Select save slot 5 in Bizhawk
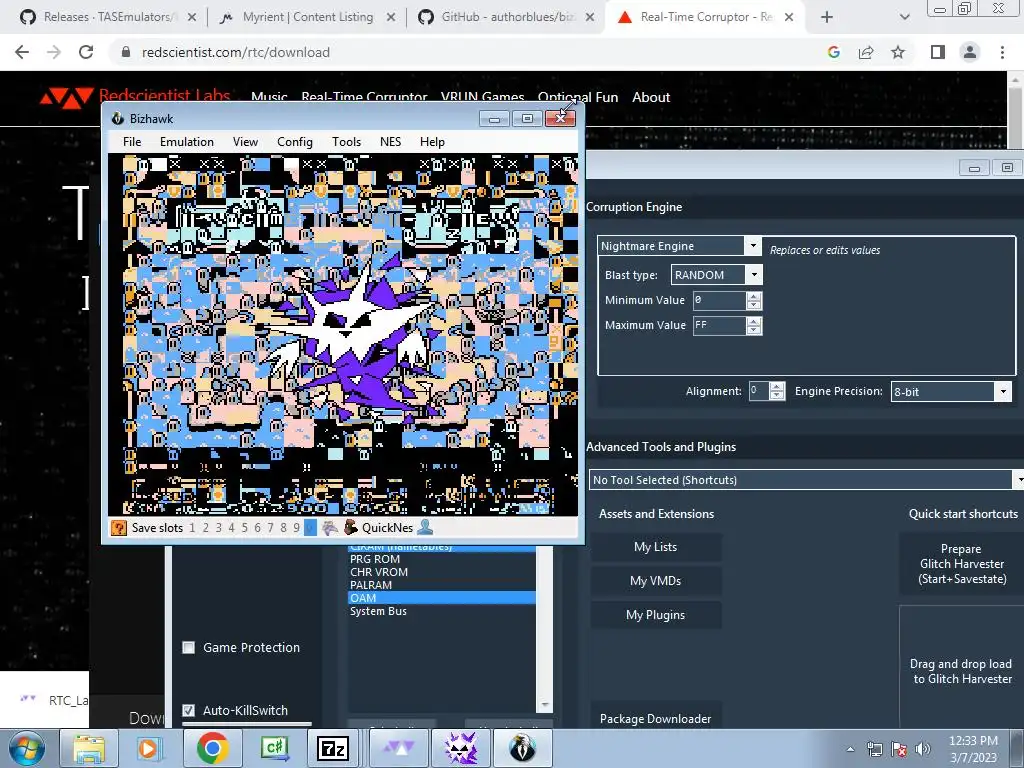 point(244,528)
